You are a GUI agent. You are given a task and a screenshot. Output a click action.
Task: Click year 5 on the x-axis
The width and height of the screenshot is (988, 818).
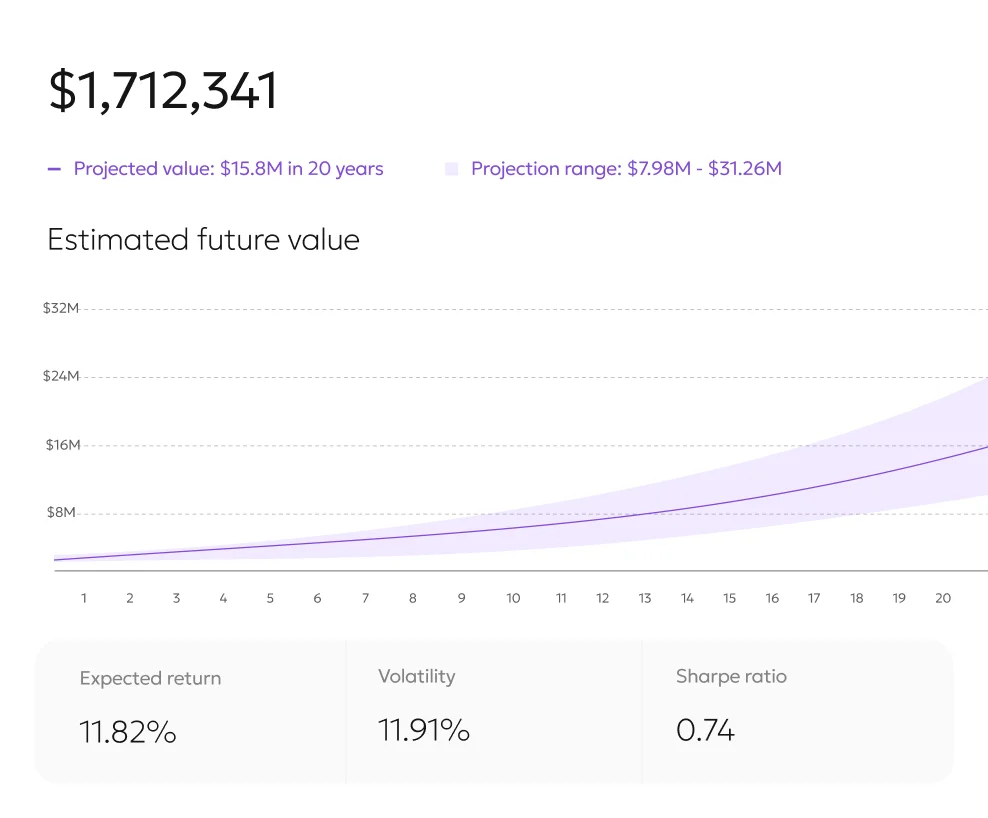(x=270, y=598)
